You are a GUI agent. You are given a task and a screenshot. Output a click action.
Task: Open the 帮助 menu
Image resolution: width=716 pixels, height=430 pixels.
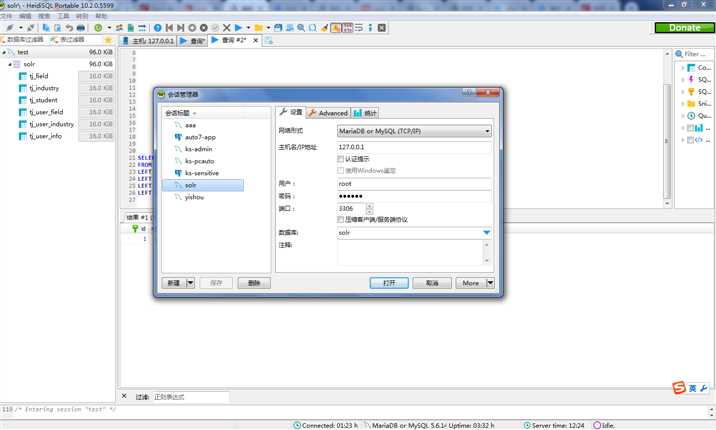(x=101, y=16)
